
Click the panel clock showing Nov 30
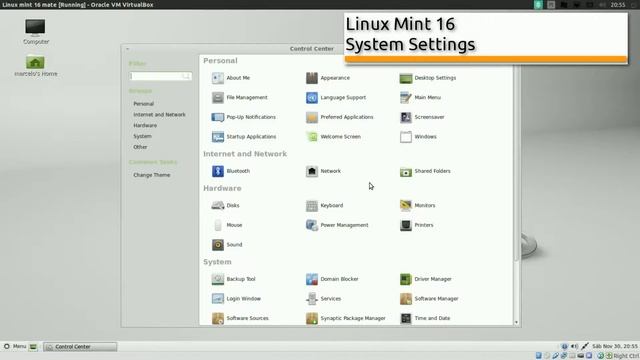(615, 346)
